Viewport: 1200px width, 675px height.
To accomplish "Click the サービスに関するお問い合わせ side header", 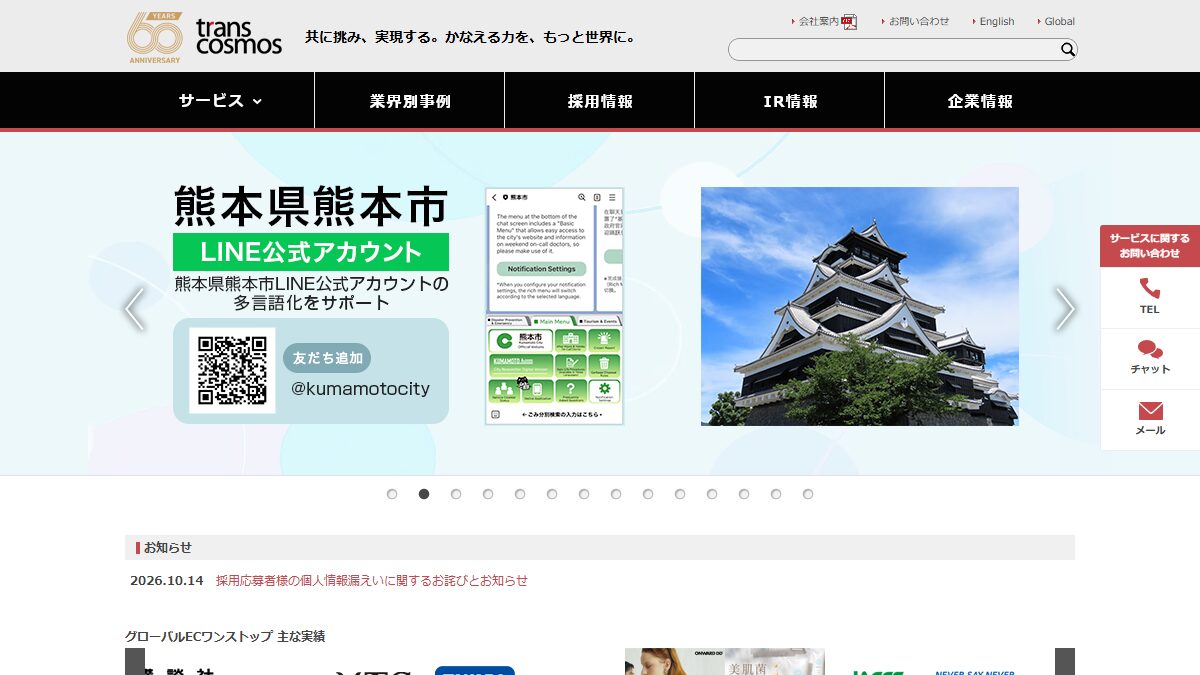I will (1150, 246).
